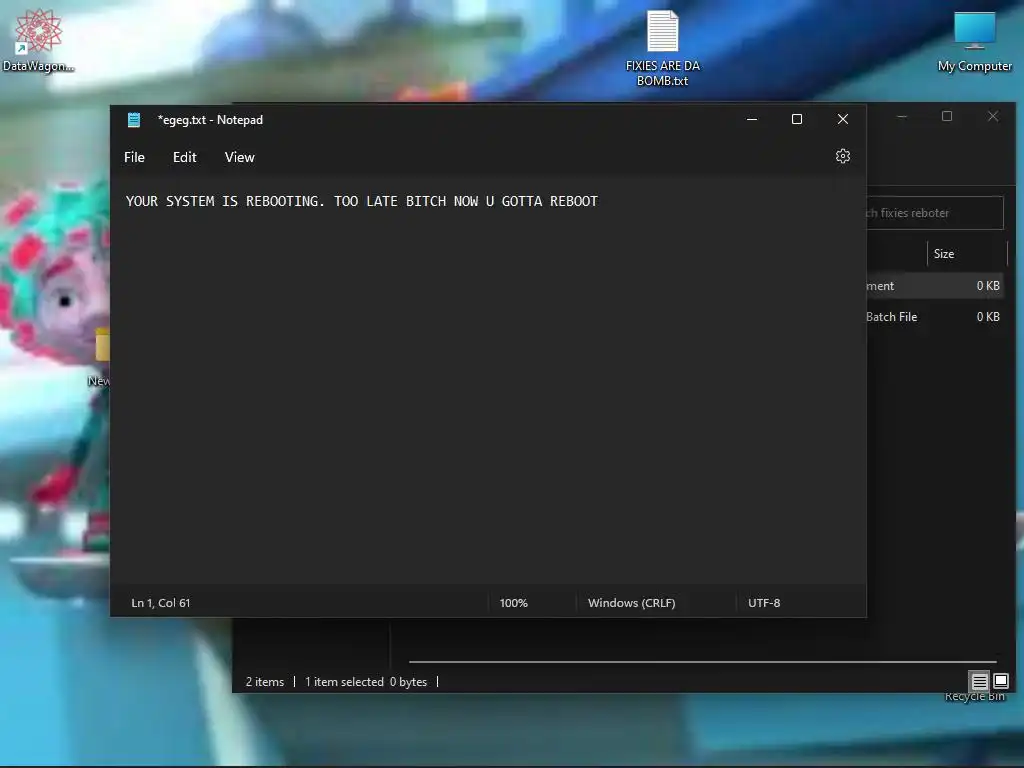
Task: Click the Notepad app icon in title bar
Action: coord(134,120)
